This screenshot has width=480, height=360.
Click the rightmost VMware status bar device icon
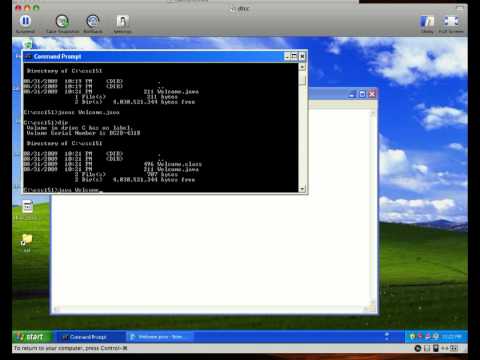[x=454, y=348]
